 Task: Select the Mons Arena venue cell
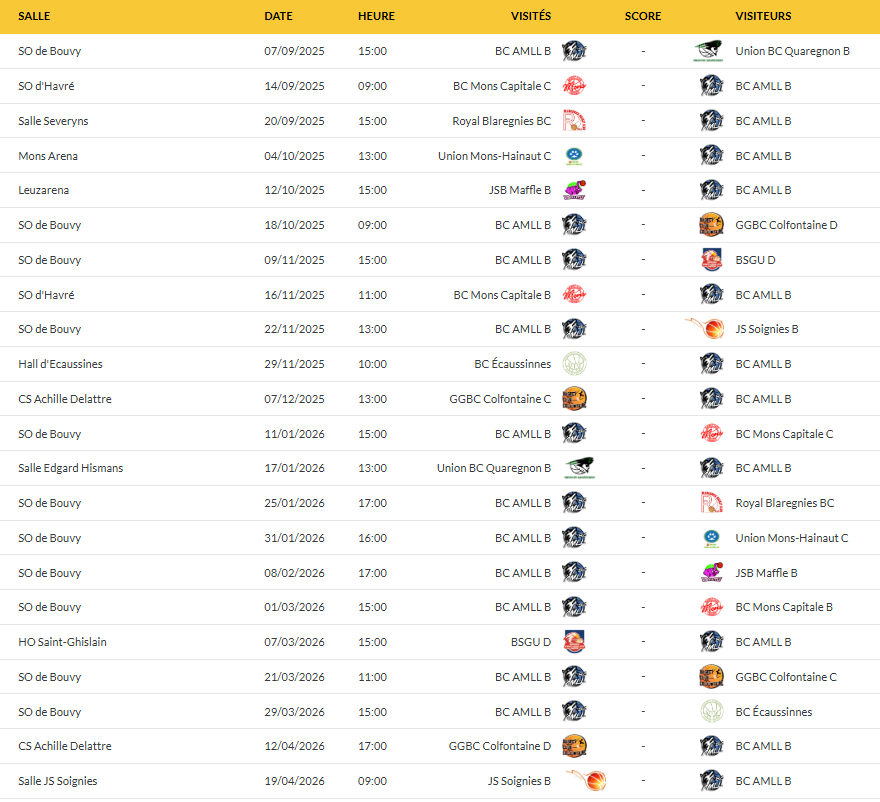click(48, 156)
